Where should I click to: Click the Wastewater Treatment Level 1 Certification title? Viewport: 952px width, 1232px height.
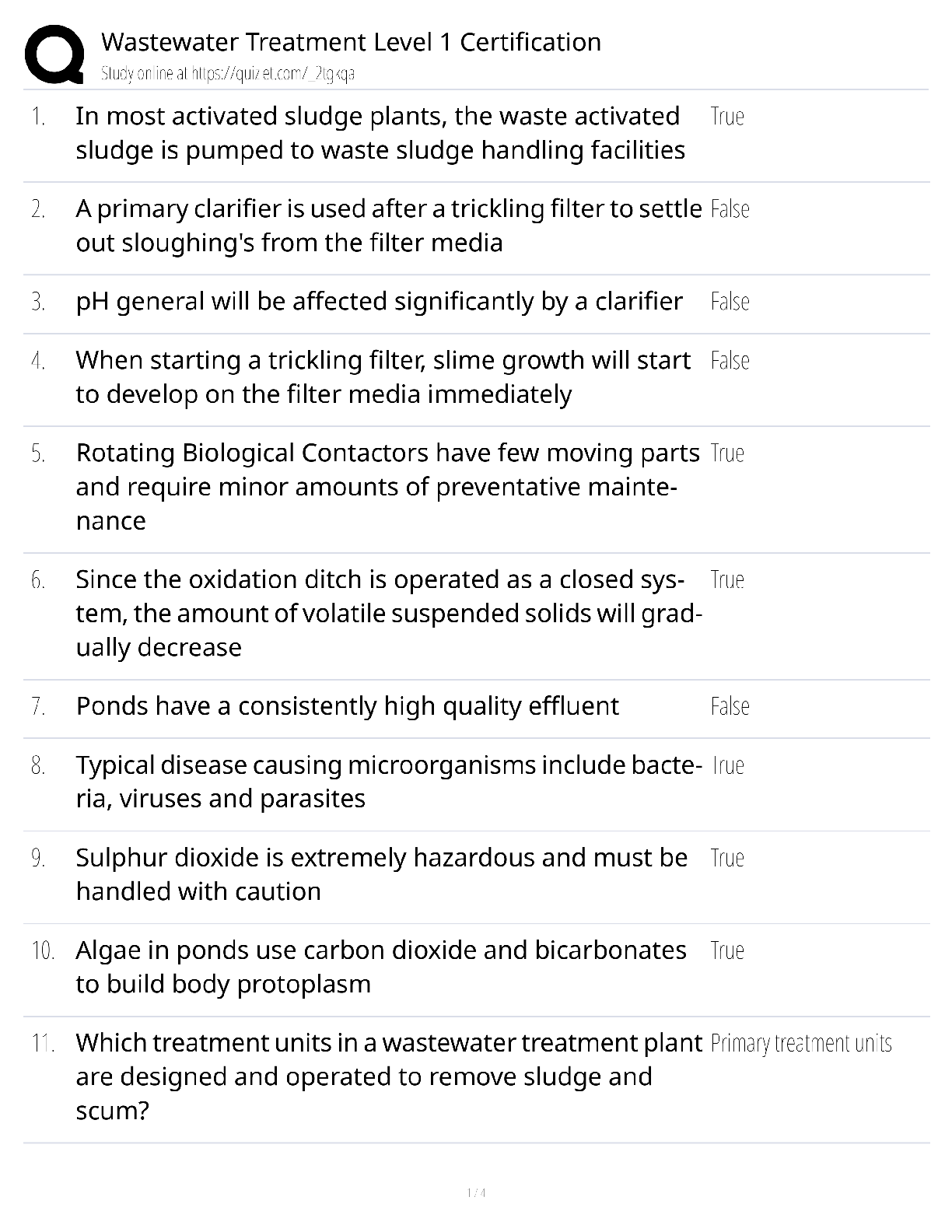tap(351, 42)
